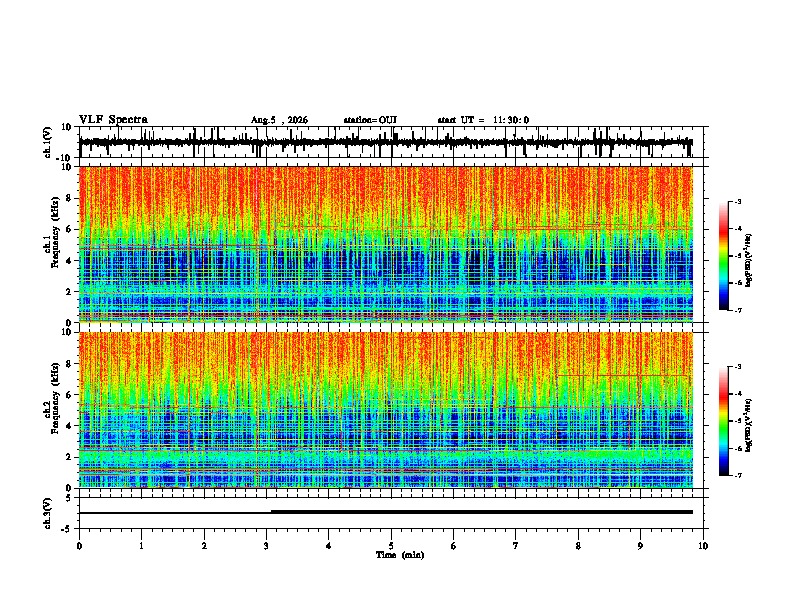
Task: Click the "VLF Spectra" title text
Action: point(113,120)
